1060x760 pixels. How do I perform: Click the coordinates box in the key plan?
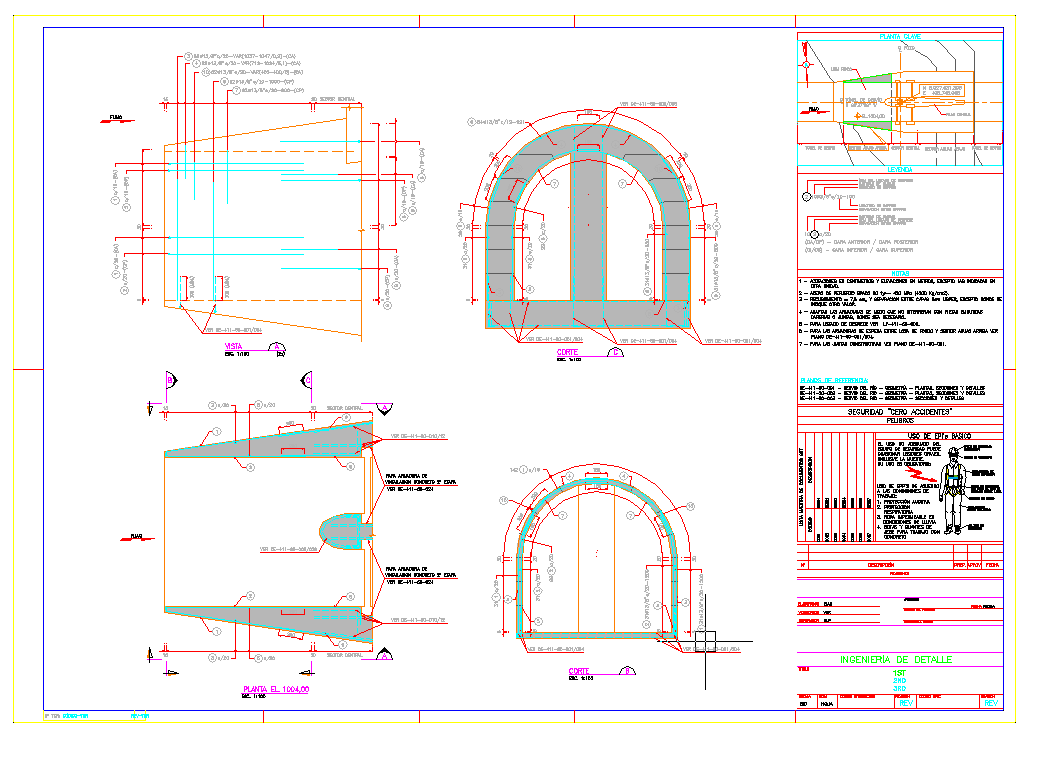click(941, 91)
